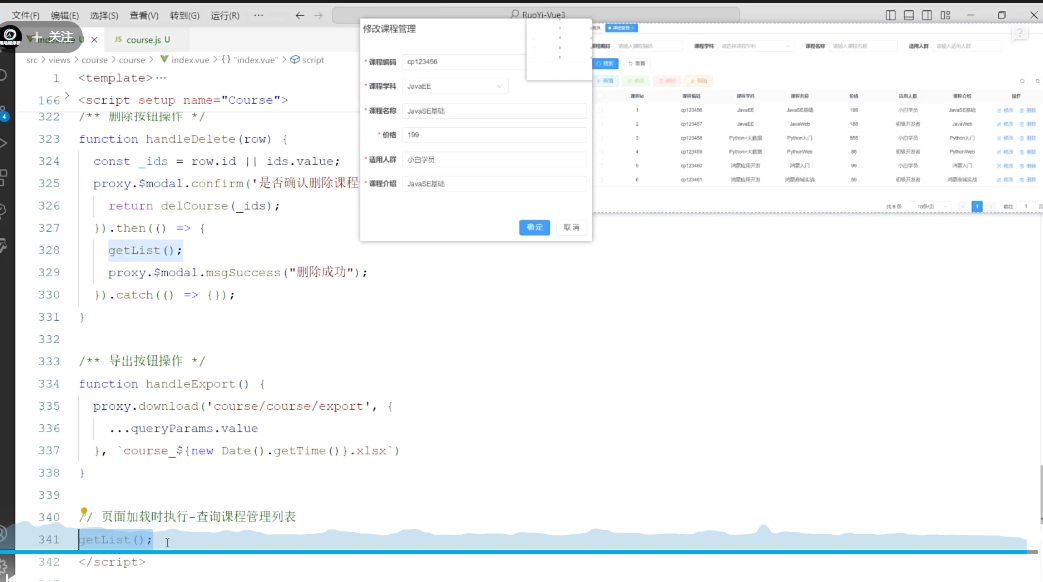
Task: Click the 课程介绍 field in the dialog
Action: click(494, 184)
